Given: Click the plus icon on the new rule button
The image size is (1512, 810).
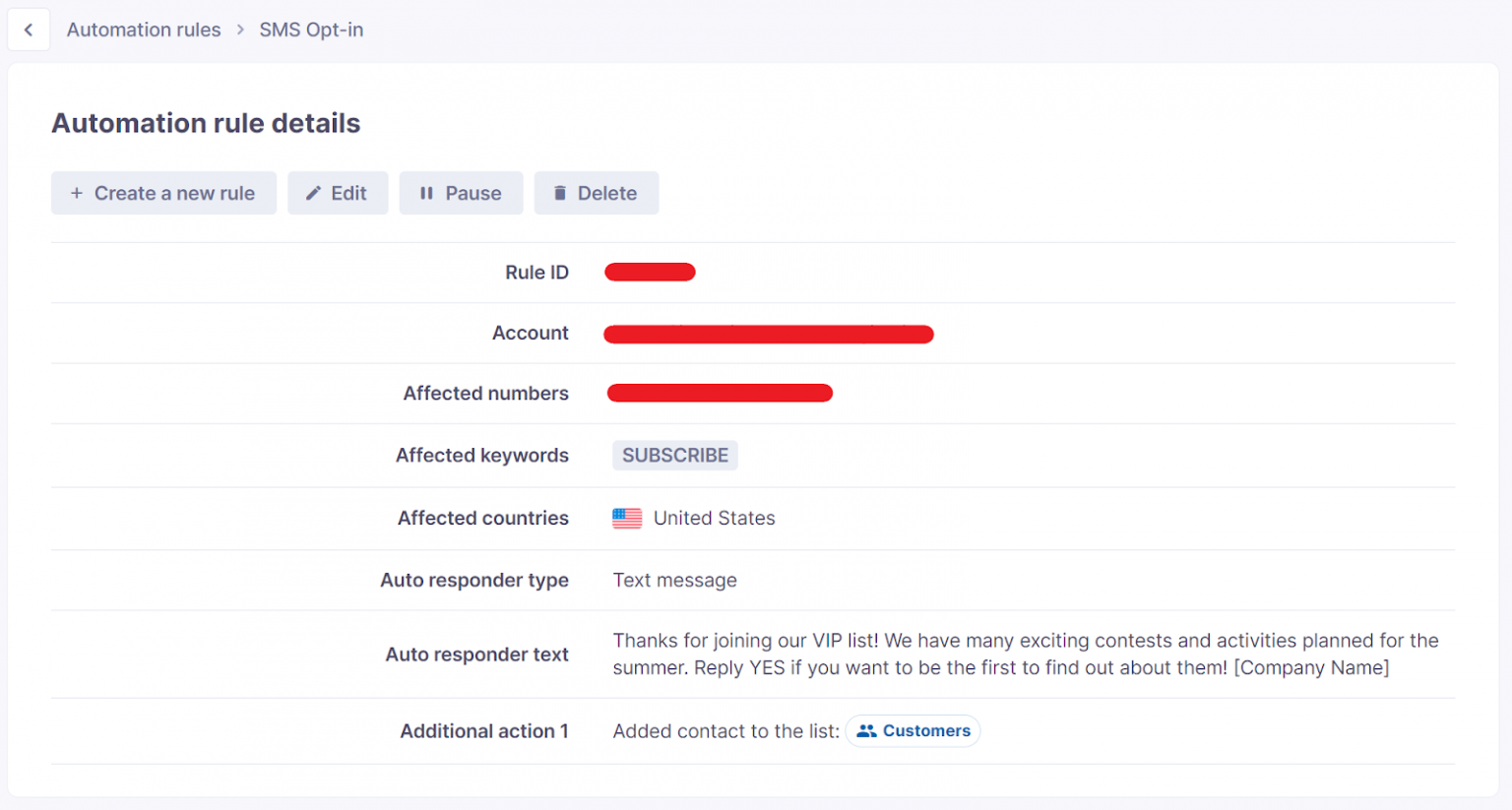Looking at the screenshot, I should click(77, 193).
